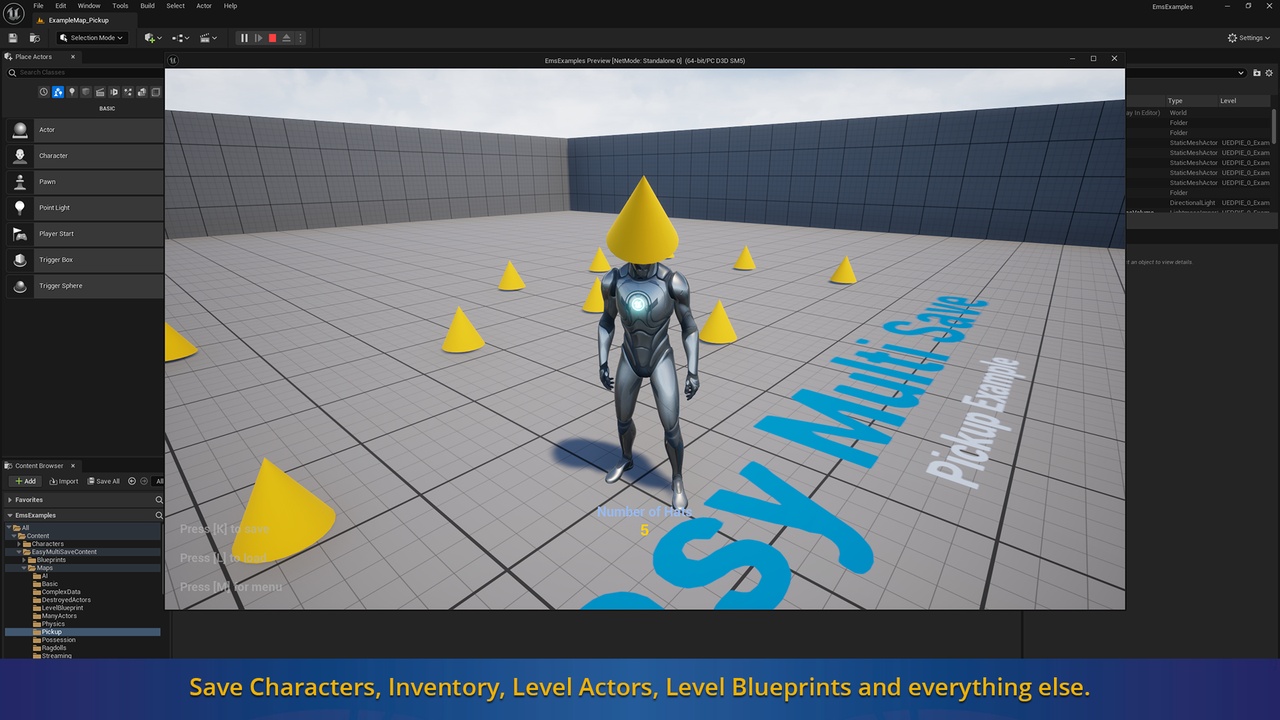Expand the Favorites section
This screenshot has width=1280, height=720.
tap(10, 500)
